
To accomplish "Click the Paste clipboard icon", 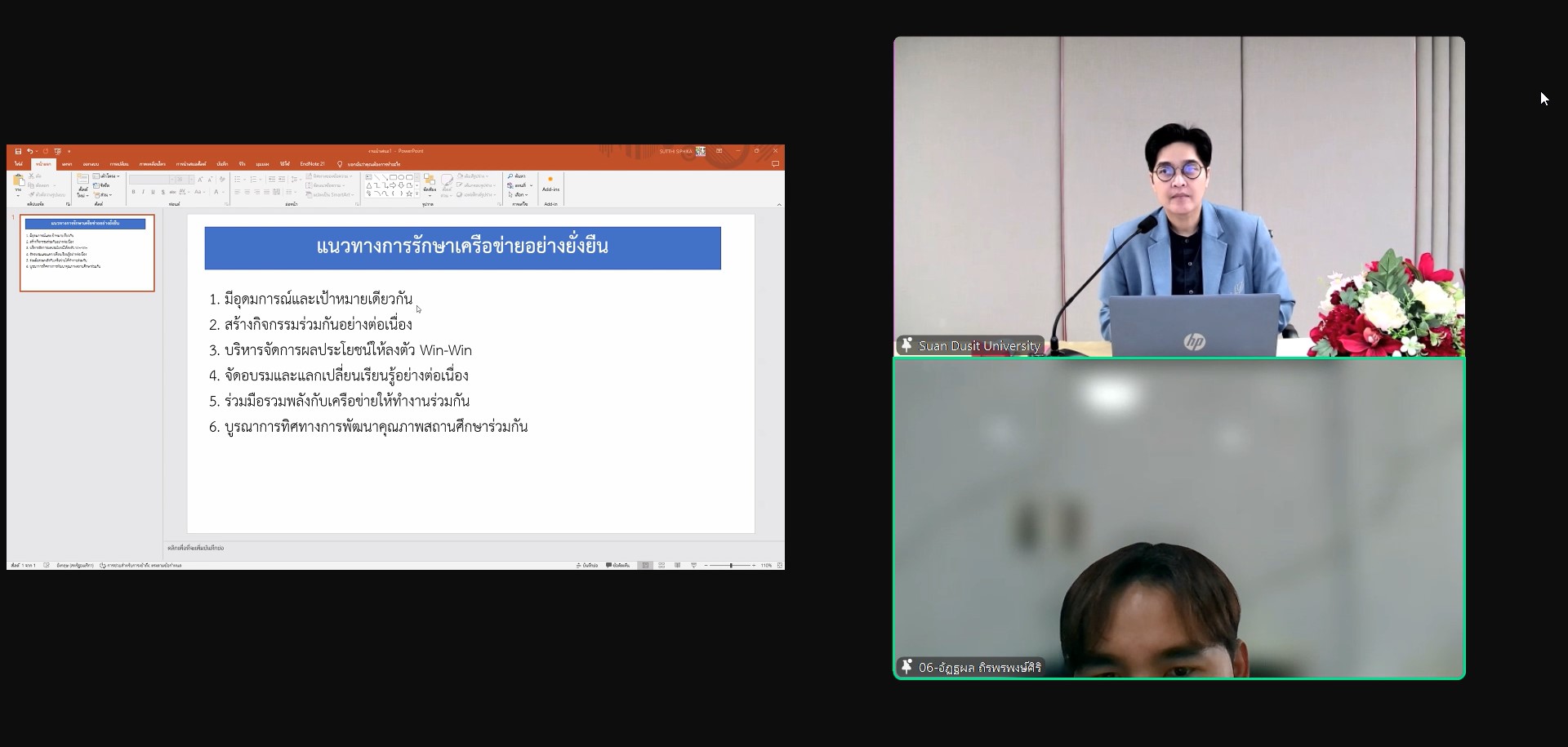I will coord(18,183).
